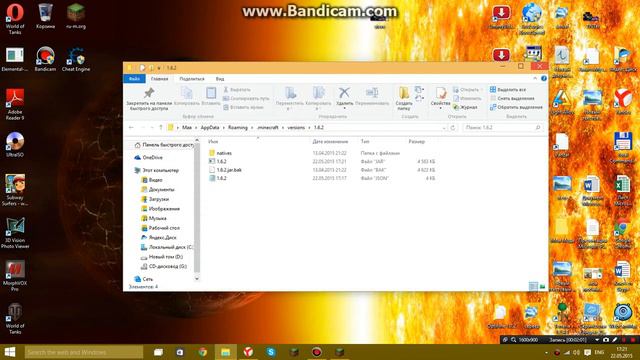Sort by Имя column header

(x=213, y=142)
